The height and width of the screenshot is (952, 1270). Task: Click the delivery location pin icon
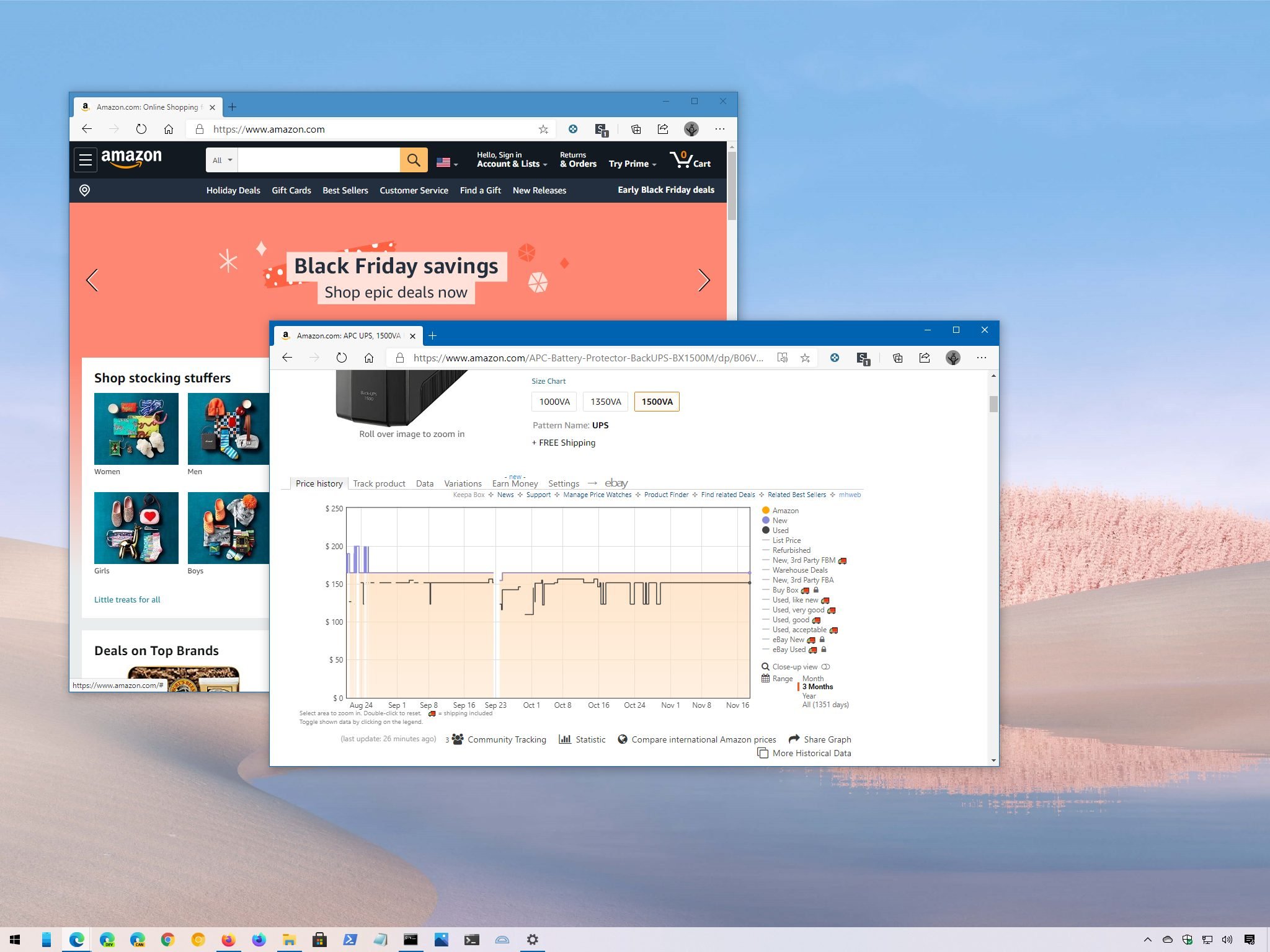(85, 190)
